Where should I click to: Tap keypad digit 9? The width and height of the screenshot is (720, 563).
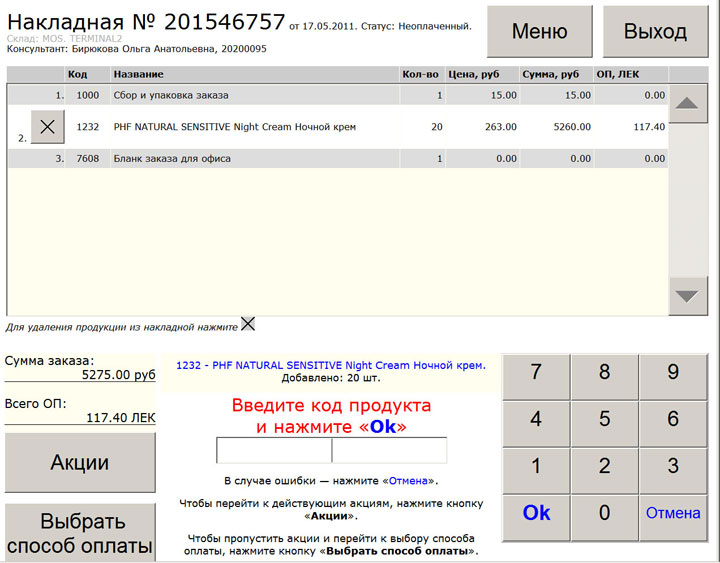[x=673, y=377]
